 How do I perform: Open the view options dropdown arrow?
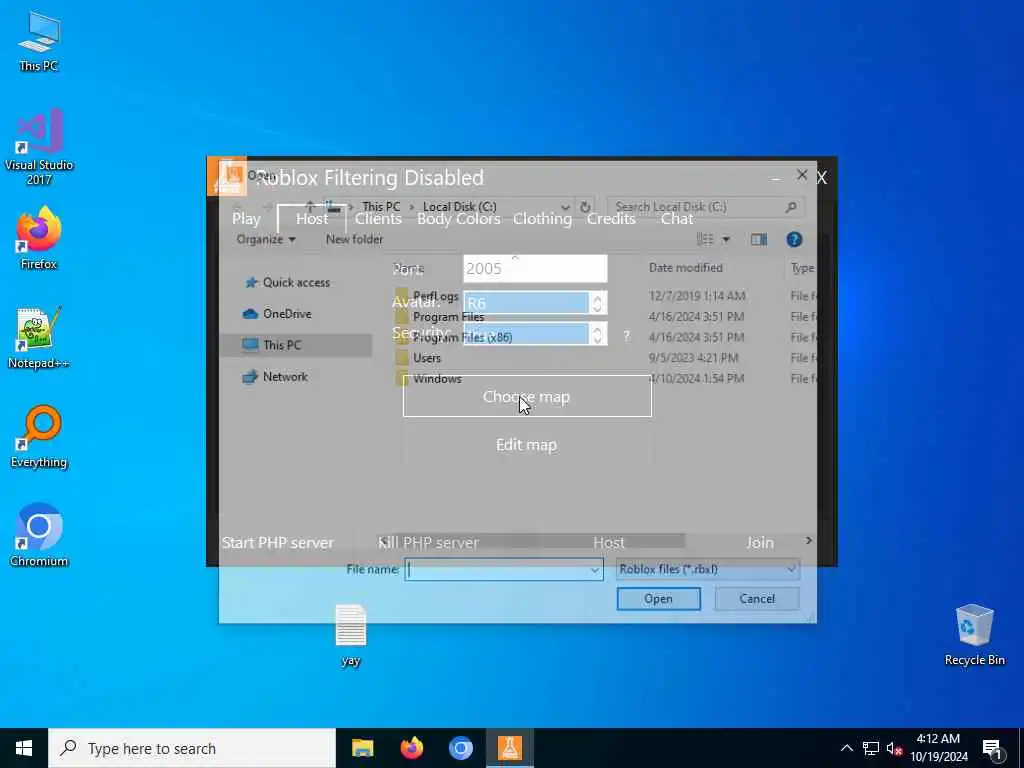pyautogui.click(x=726, y=240)
